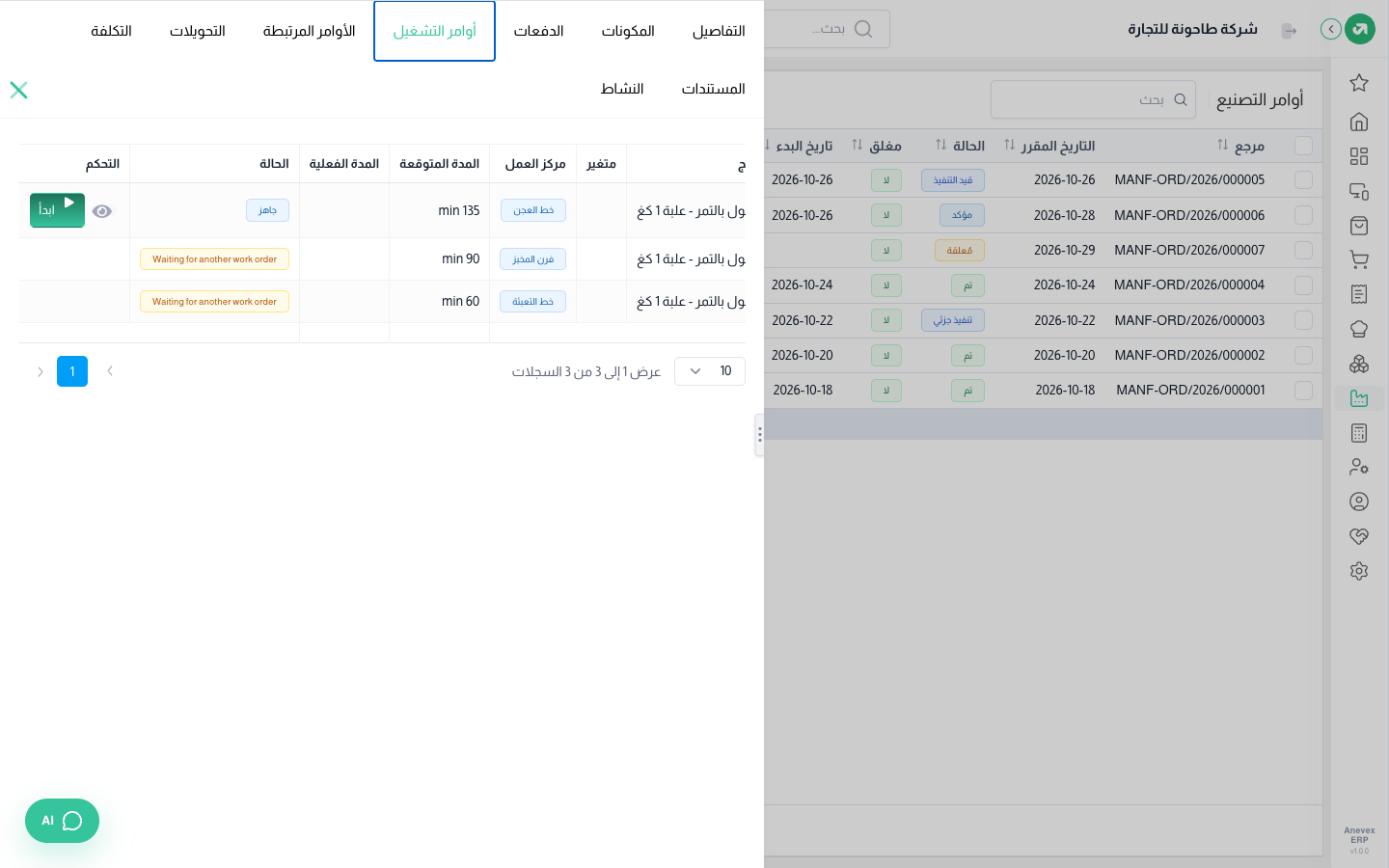
Task: Open the shopping bag icon in the sidebar
Action: coord(1359,226)
